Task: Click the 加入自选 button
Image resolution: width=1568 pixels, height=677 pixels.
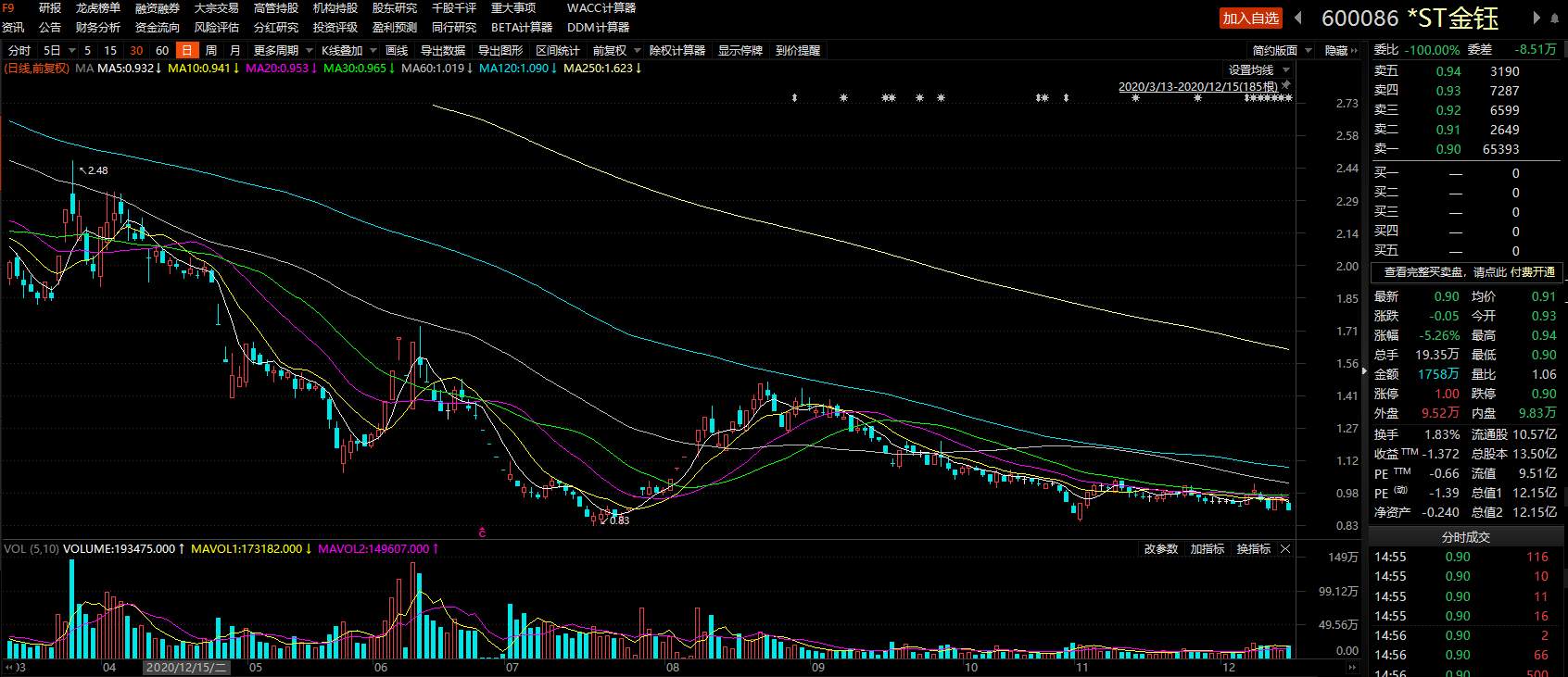Action: coord(1250,19)
